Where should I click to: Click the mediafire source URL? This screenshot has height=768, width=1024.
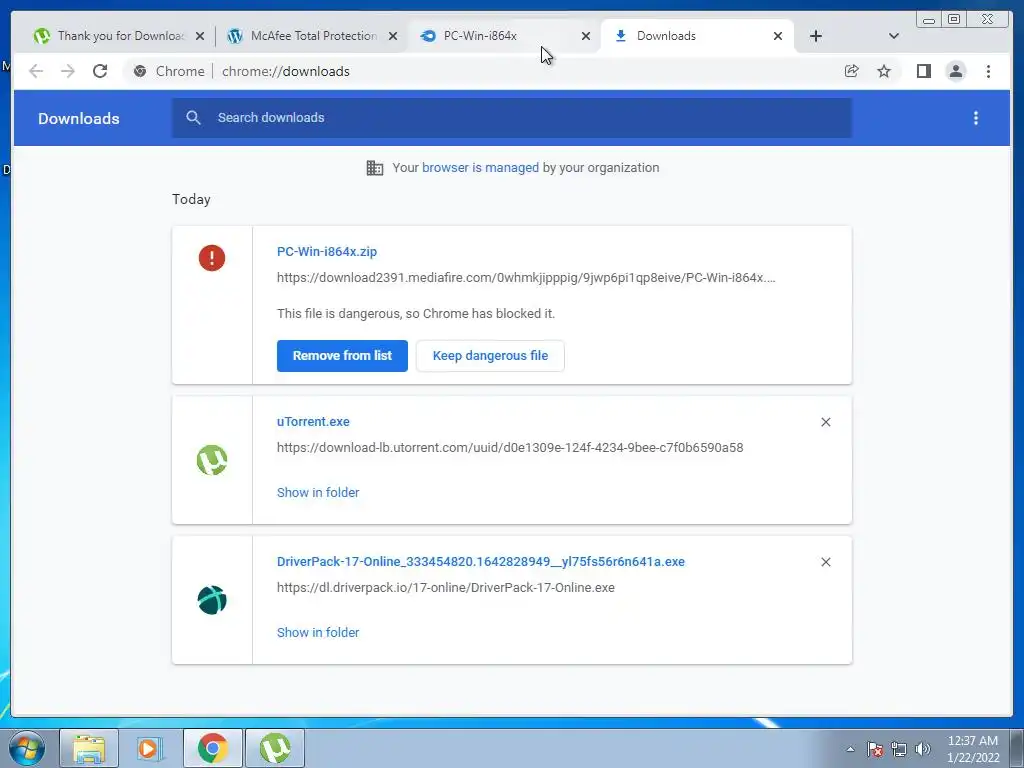526,278
